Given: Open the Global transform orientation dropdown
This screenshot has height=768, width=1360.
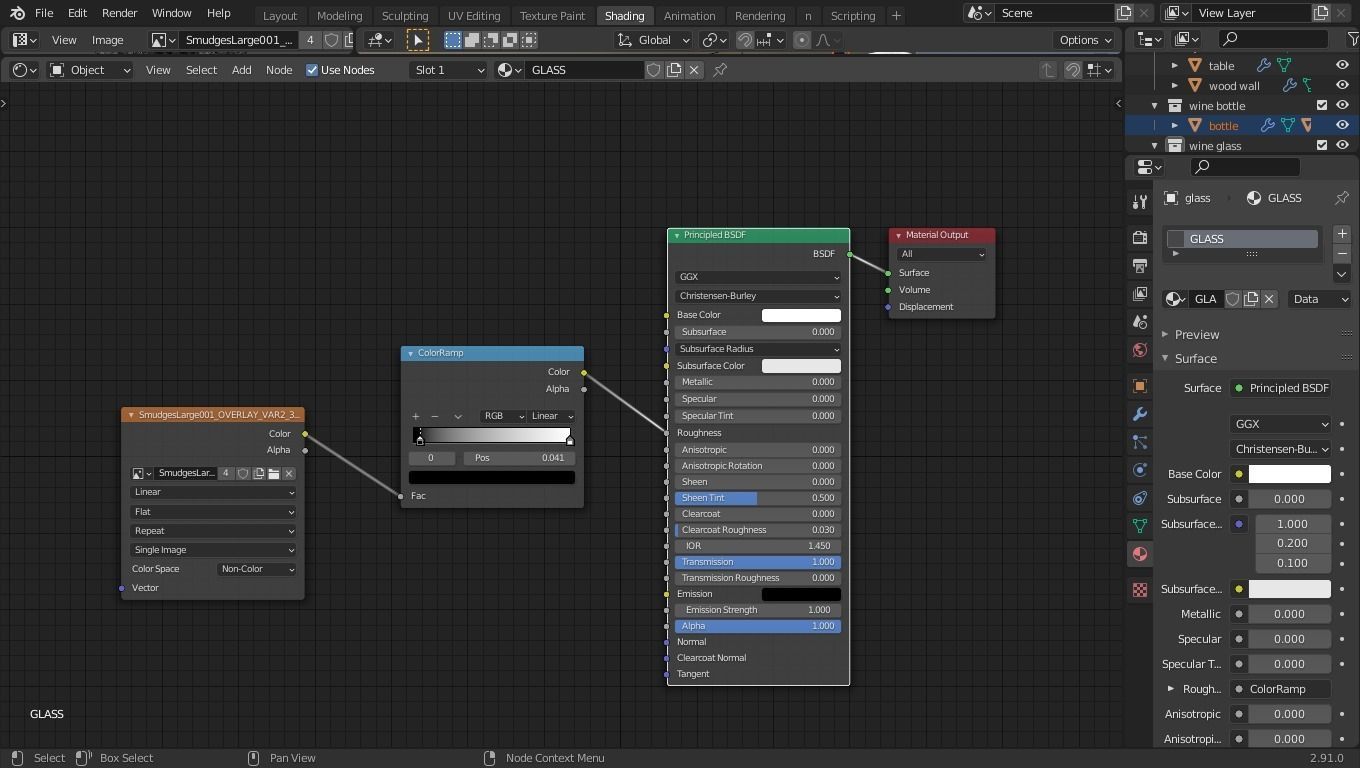Looking at the screenshot, I should (653, 40).
